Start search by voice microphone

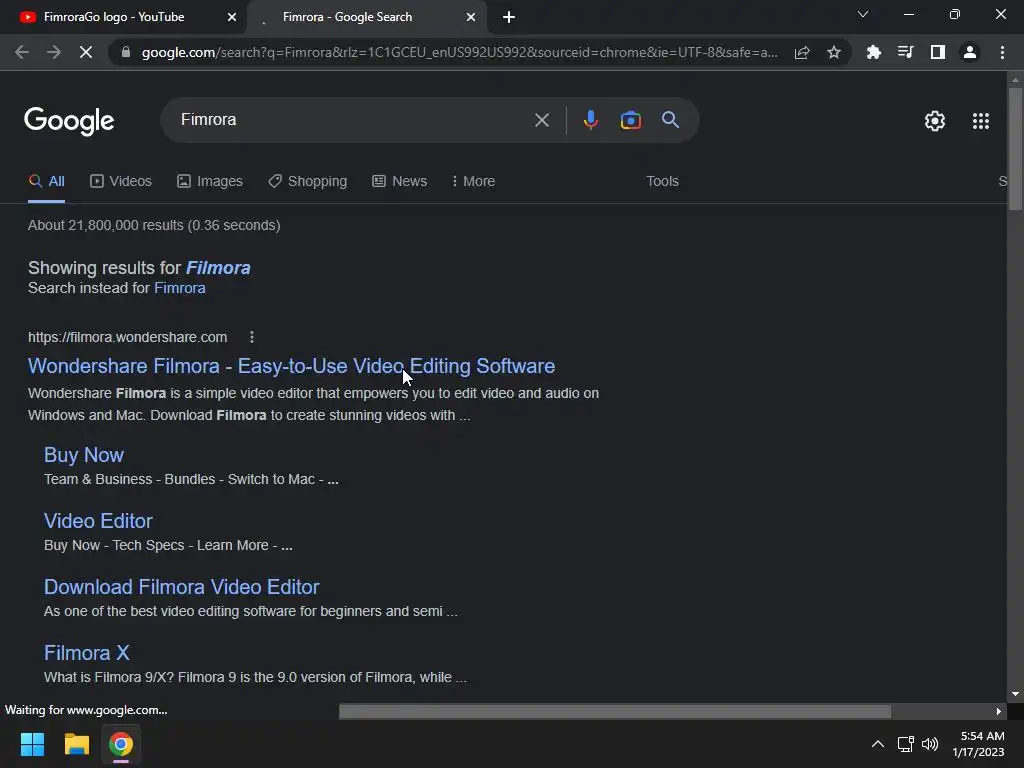point(590,120)
